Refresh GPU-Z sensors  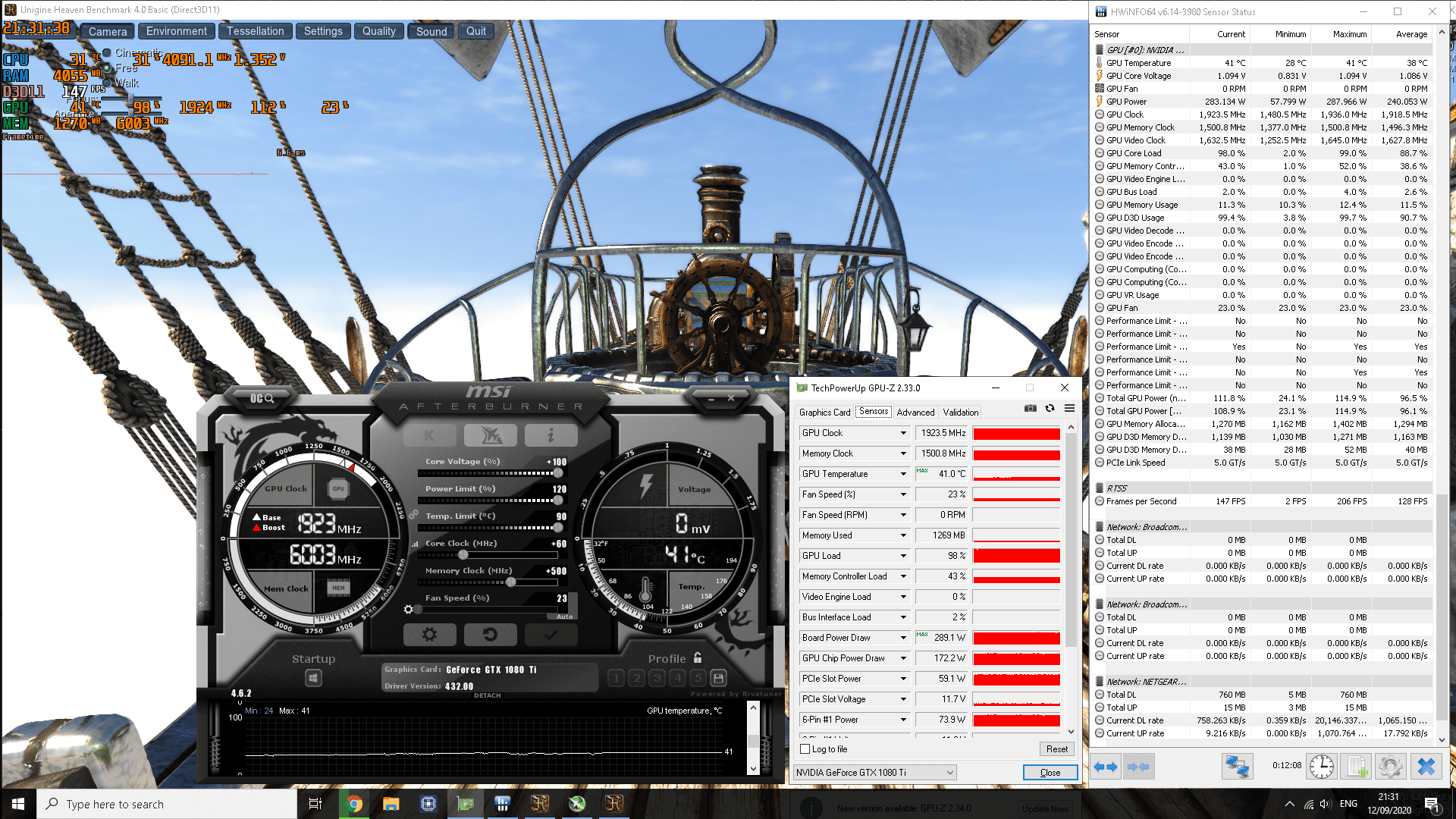tap(1050, 408)
